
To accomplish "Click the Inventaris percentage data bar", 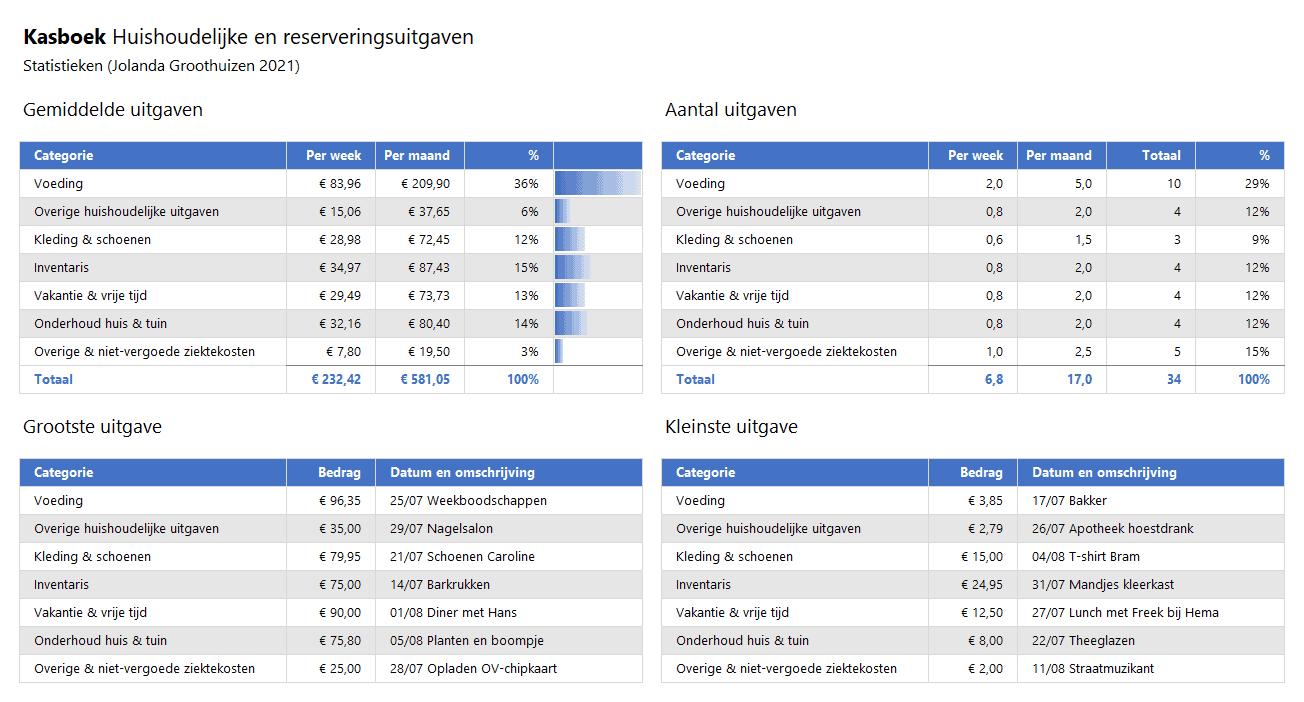I will click(573, 268).
